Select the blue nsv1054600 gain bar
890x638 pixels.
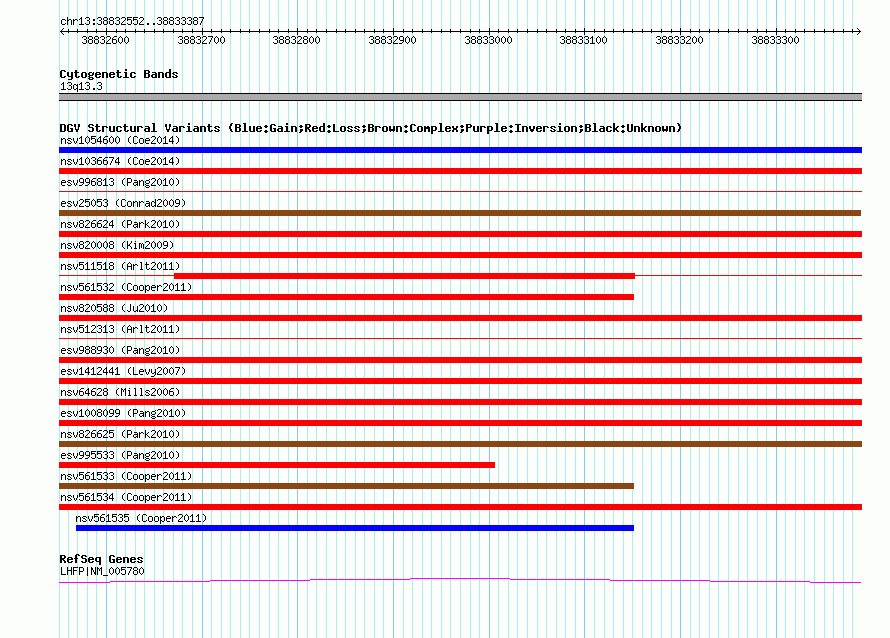(x=460, y=150)
